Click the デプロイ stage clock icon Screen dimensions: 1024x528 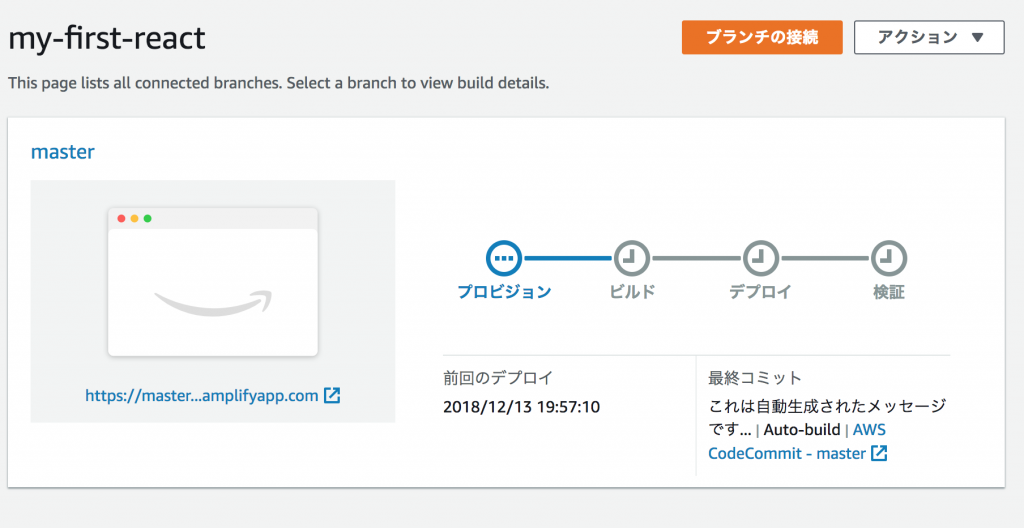tap(761, 258)
